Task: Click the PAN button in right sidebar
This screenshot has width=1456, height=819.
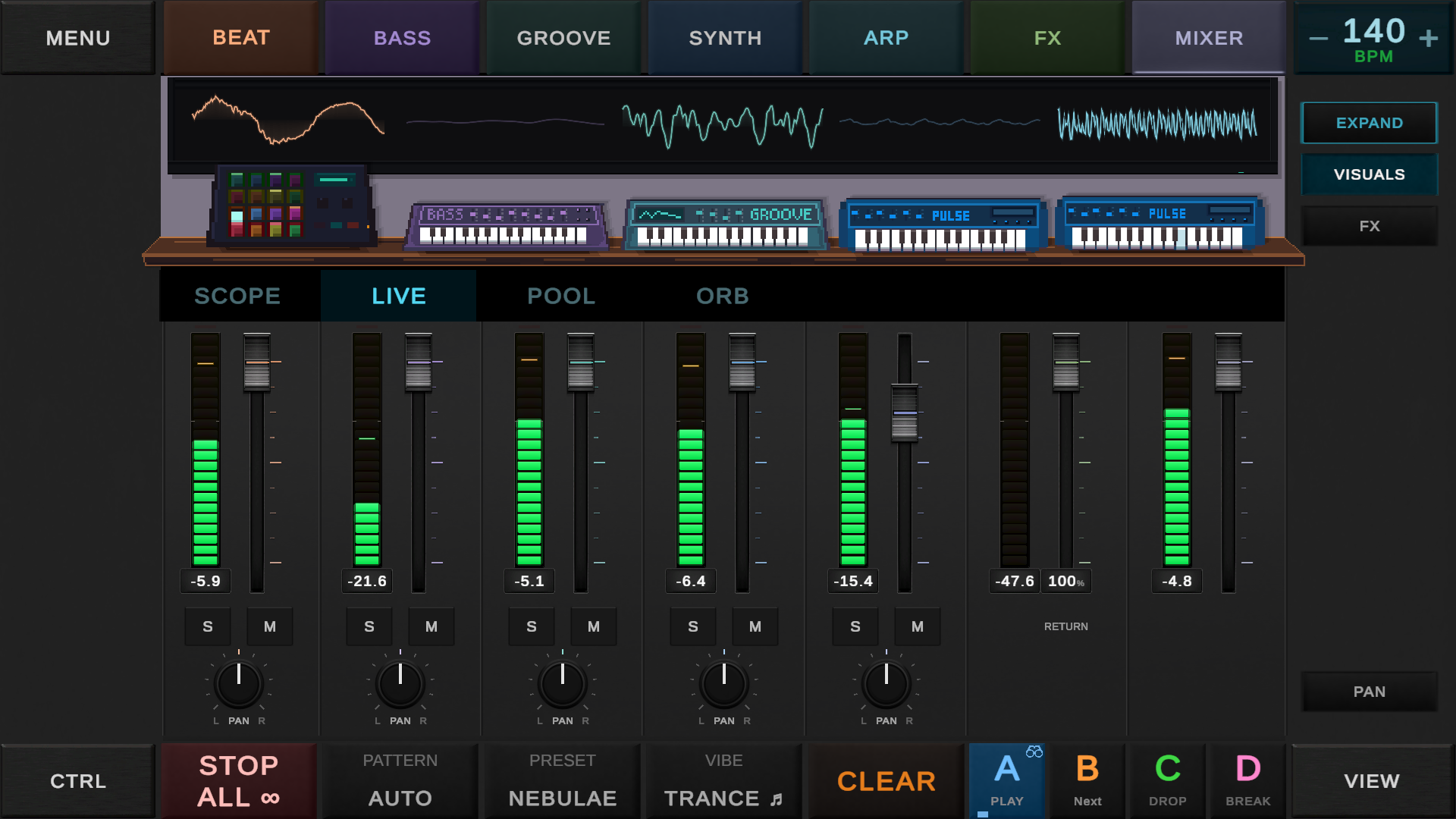Action: 1370,692
